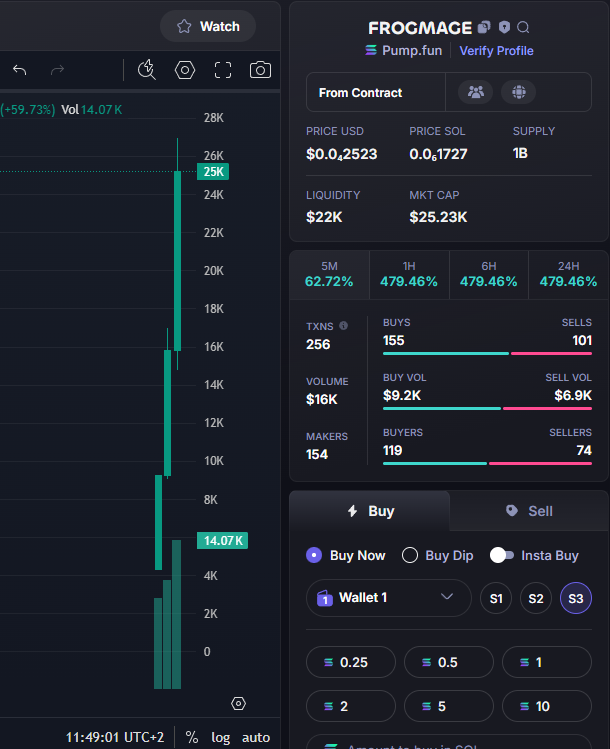Choose the 0.5 SOL amount
The width and height of the screenshot is (610, 749).
[x=449, y=662]
